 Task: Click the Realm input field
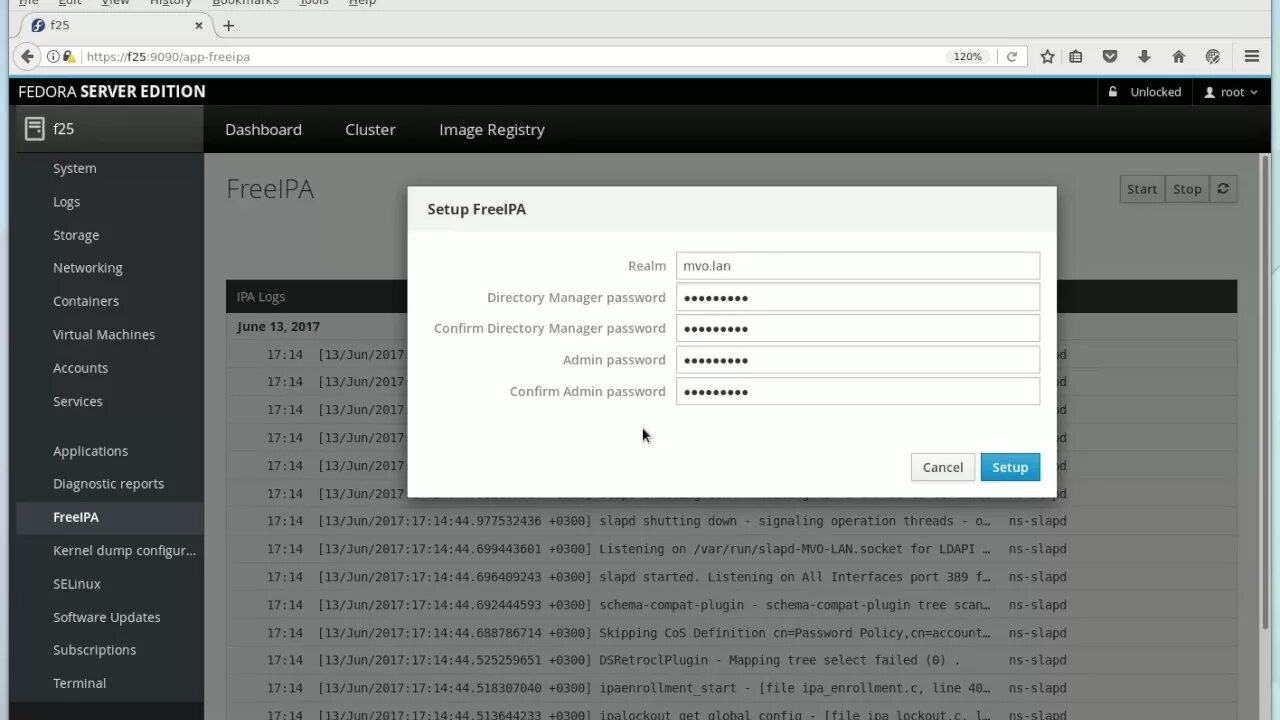point(858,266)
